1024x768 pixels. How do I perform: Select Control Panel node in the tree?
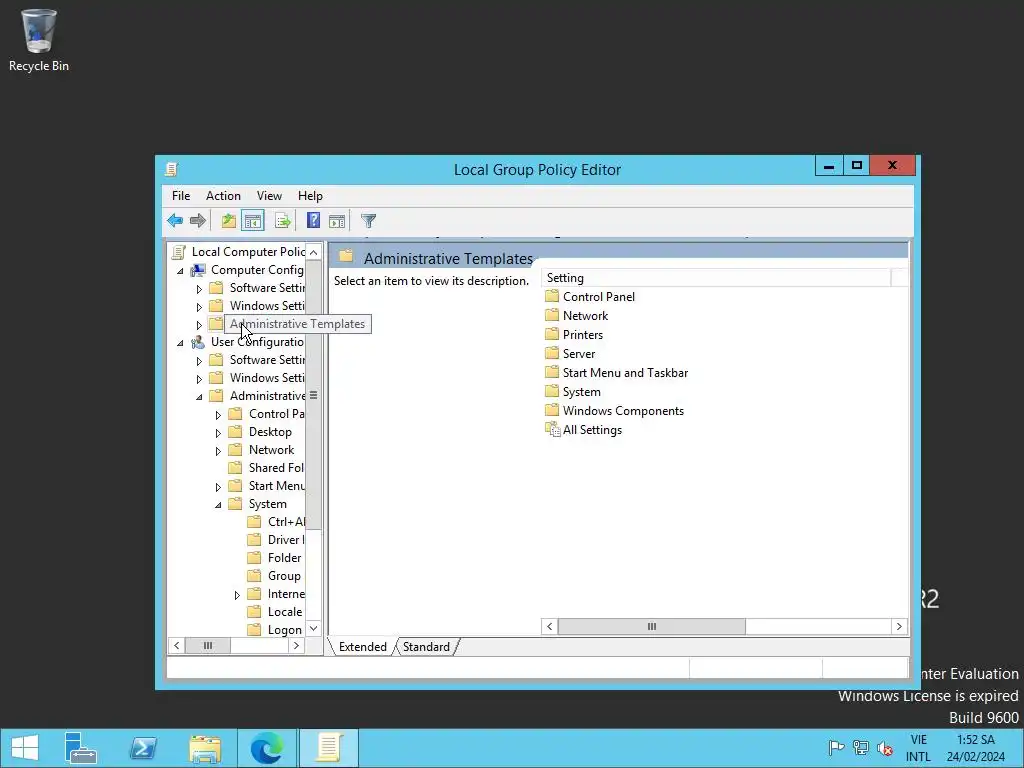(266, 414)
